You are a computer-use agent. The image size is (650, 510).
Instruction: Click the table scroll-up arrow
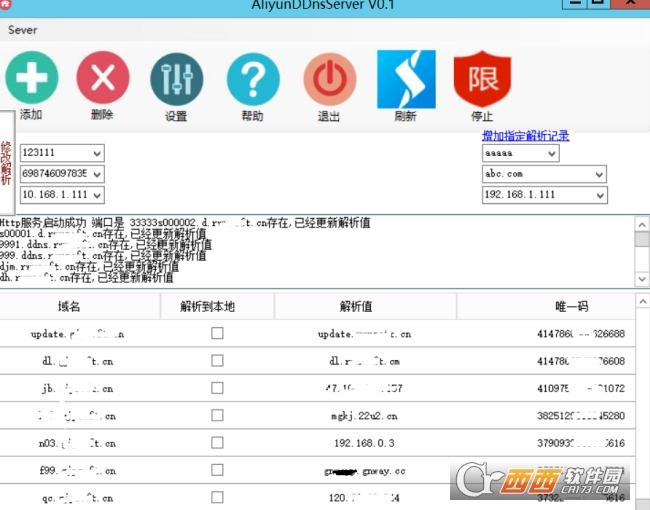point(643,301)
